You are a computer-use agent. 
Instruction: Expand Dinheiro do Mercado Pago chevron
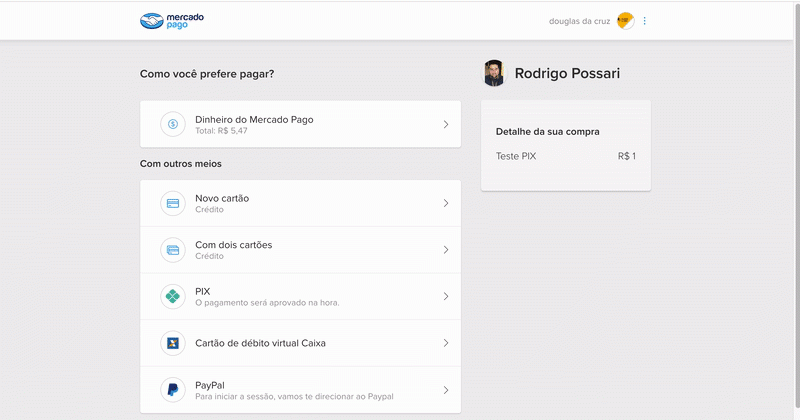click(x=446, y=125)
